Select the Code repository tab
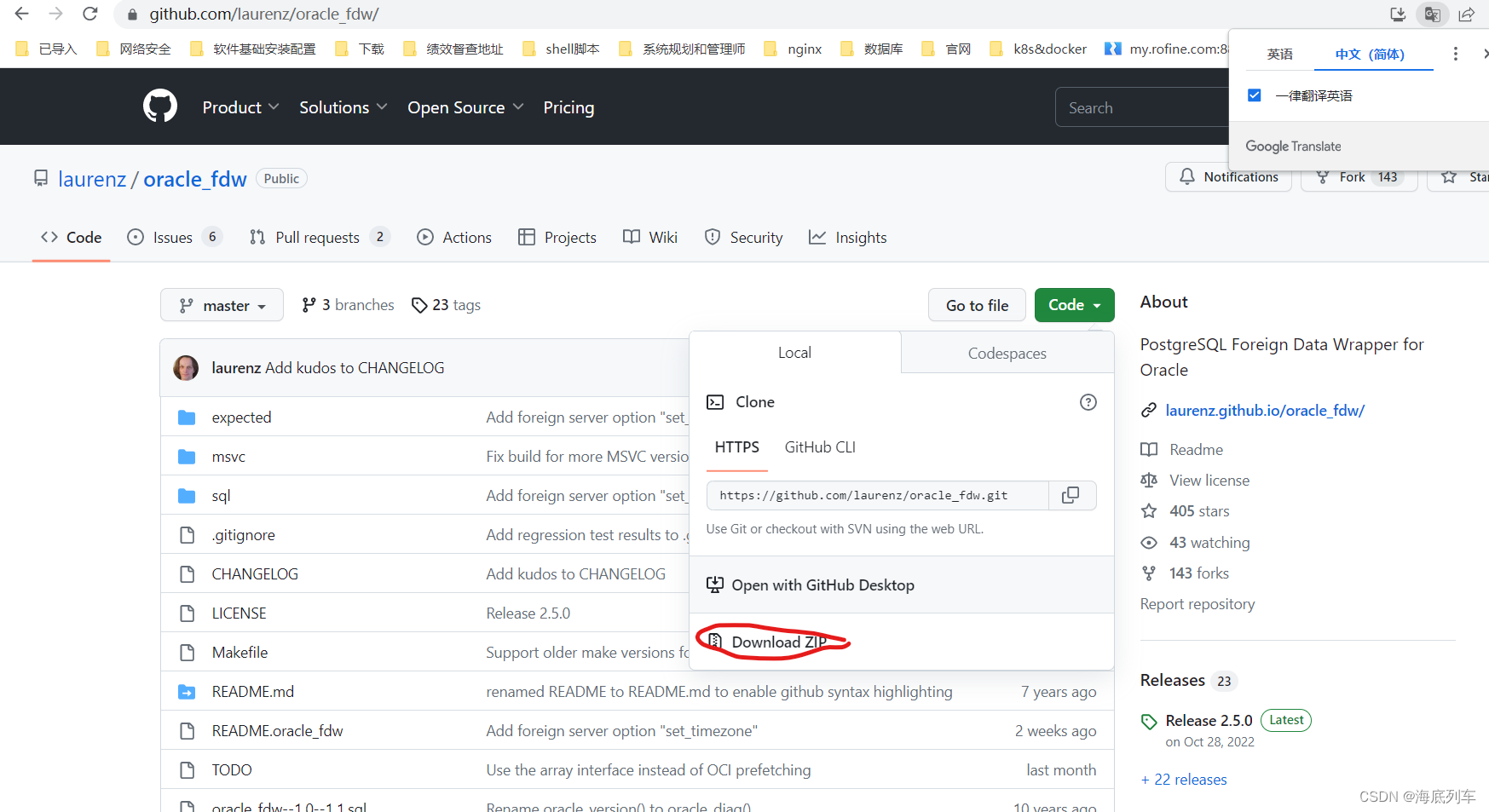The width and height of the screenshot is (1489, 812). (x=71, y=238)
